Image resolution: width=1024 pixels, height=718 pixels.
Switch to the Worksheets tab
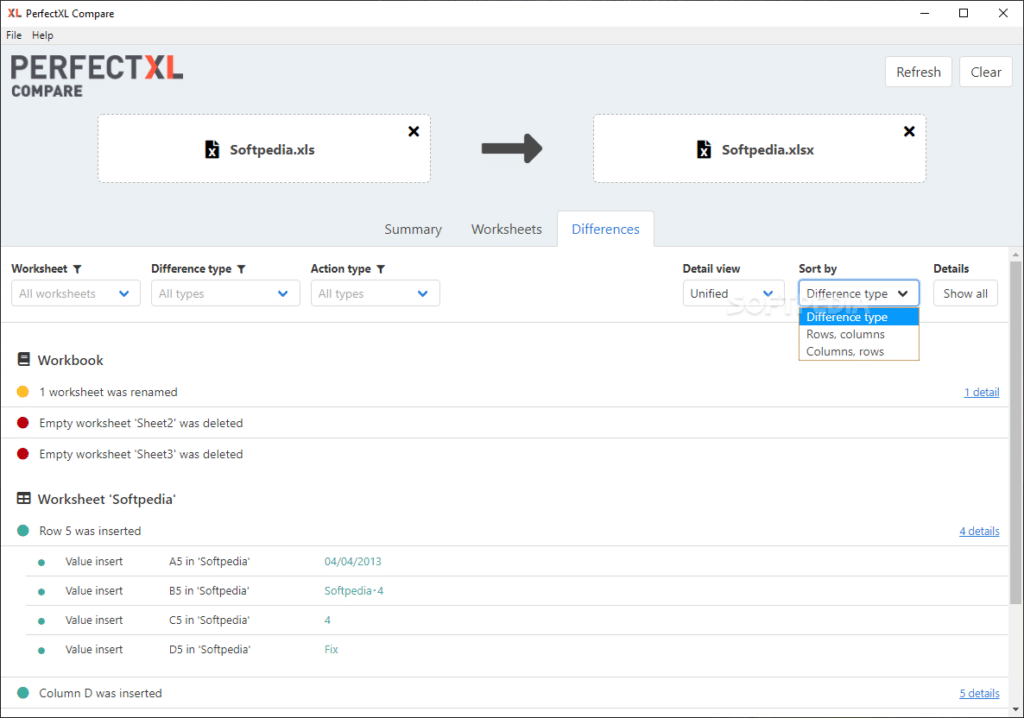(506, 229)
